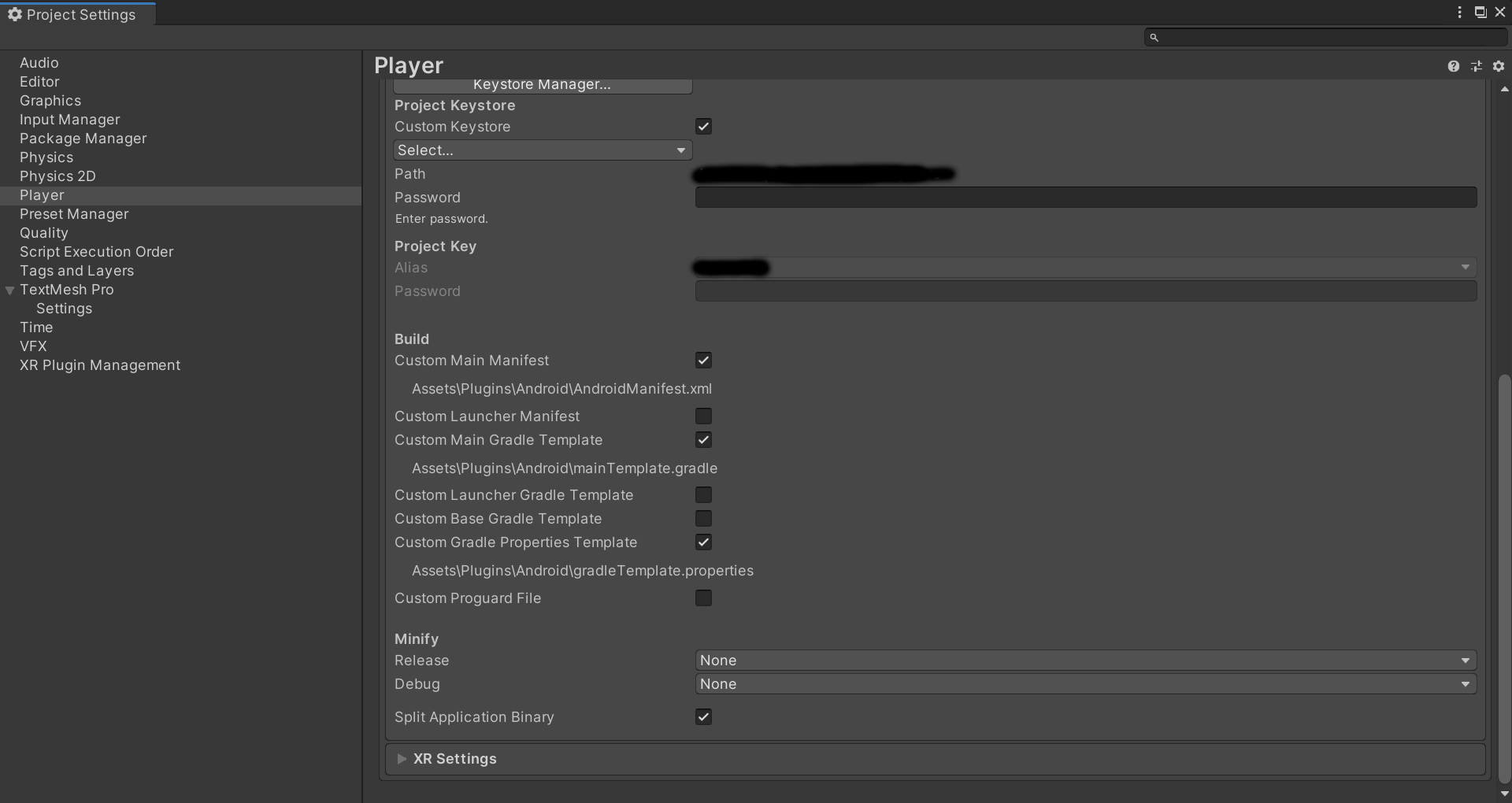Enable Custom Launcher Gradle Template
Screen dimensions: 1512x803
click(x=703, y=494)
